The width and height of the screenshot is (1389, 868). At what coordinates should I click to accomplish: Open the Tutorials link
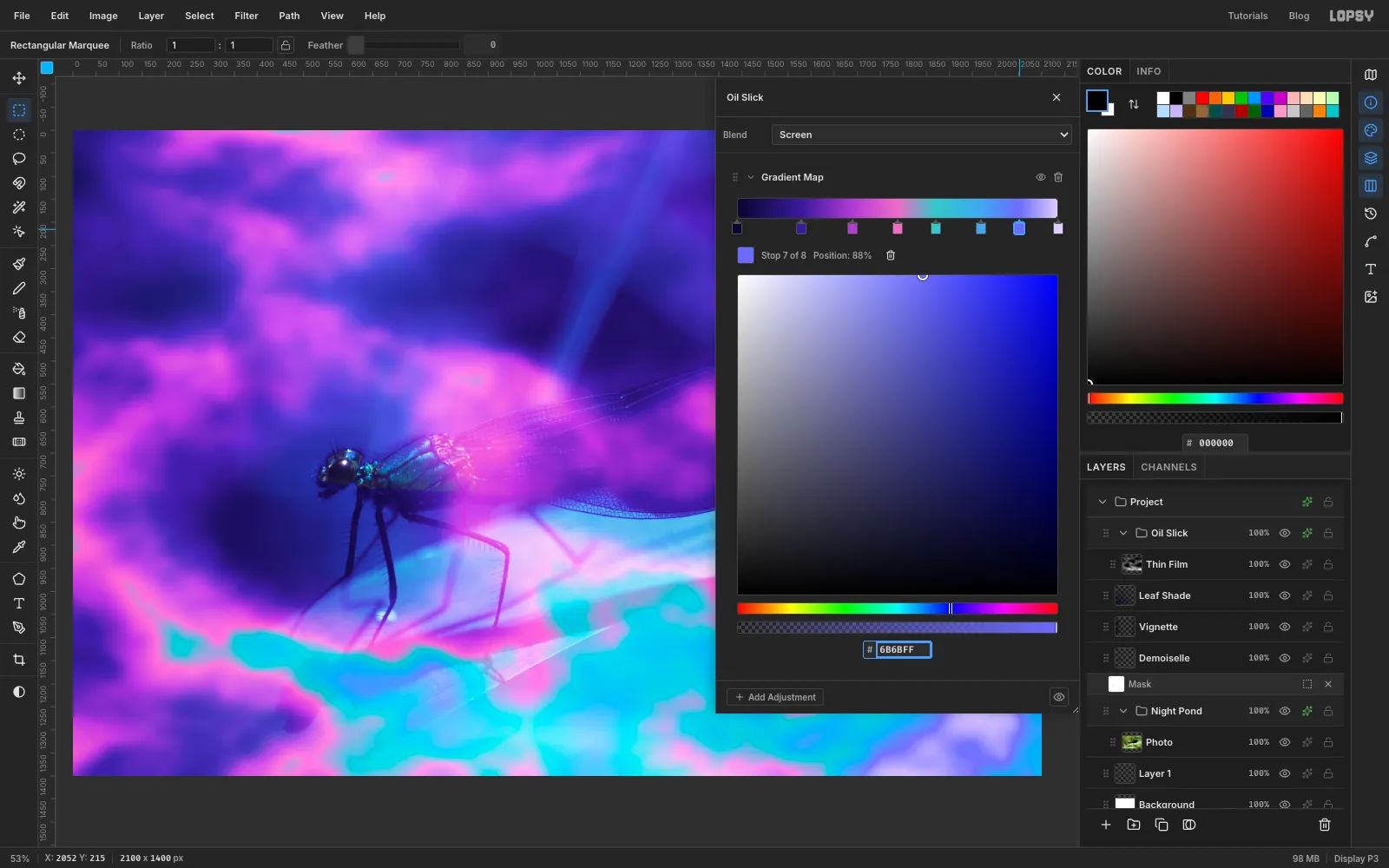point(1247,16)
